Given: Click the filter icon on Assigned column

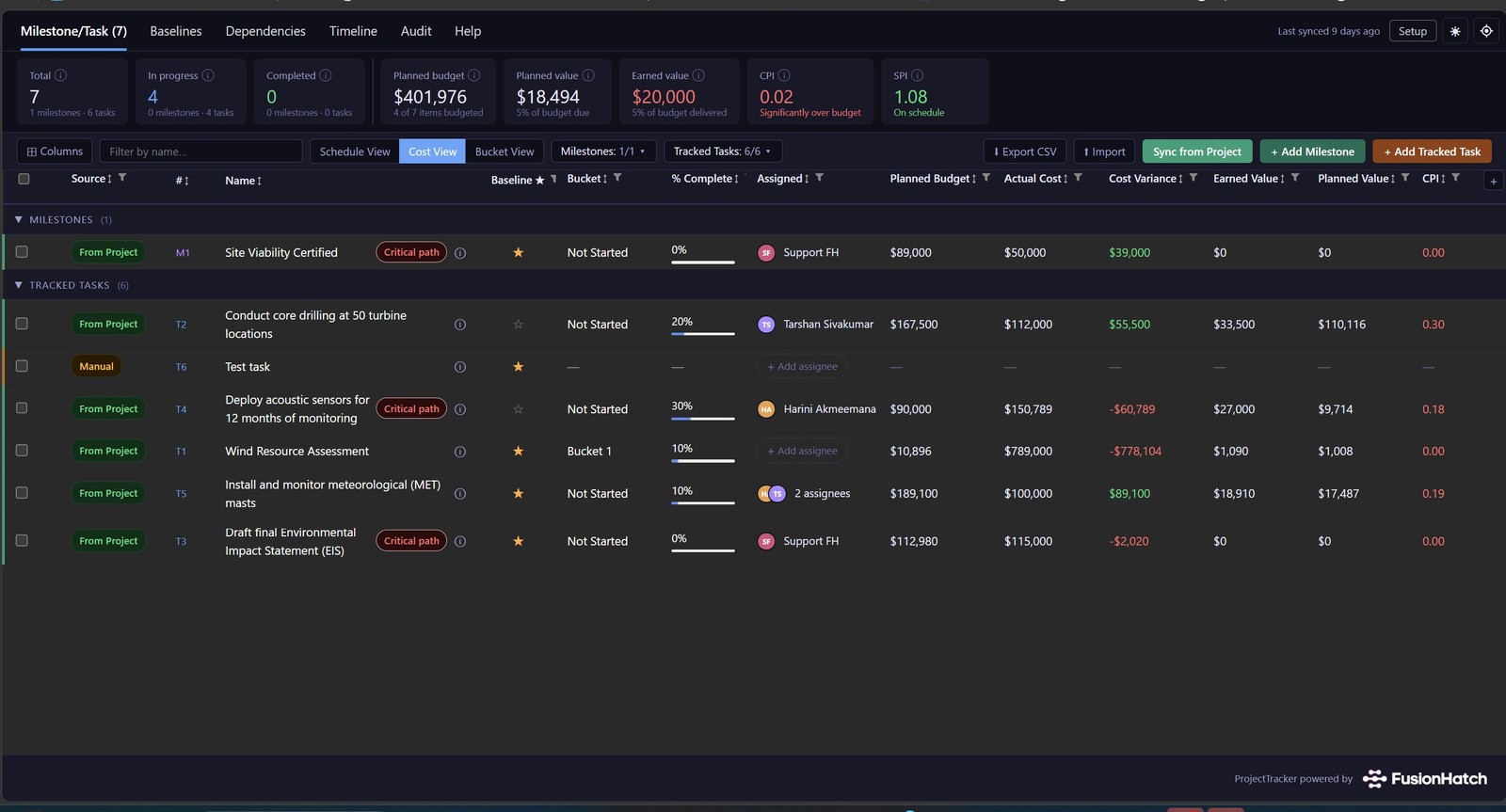Looking at the screenshot, I should (x=819, y=177).
